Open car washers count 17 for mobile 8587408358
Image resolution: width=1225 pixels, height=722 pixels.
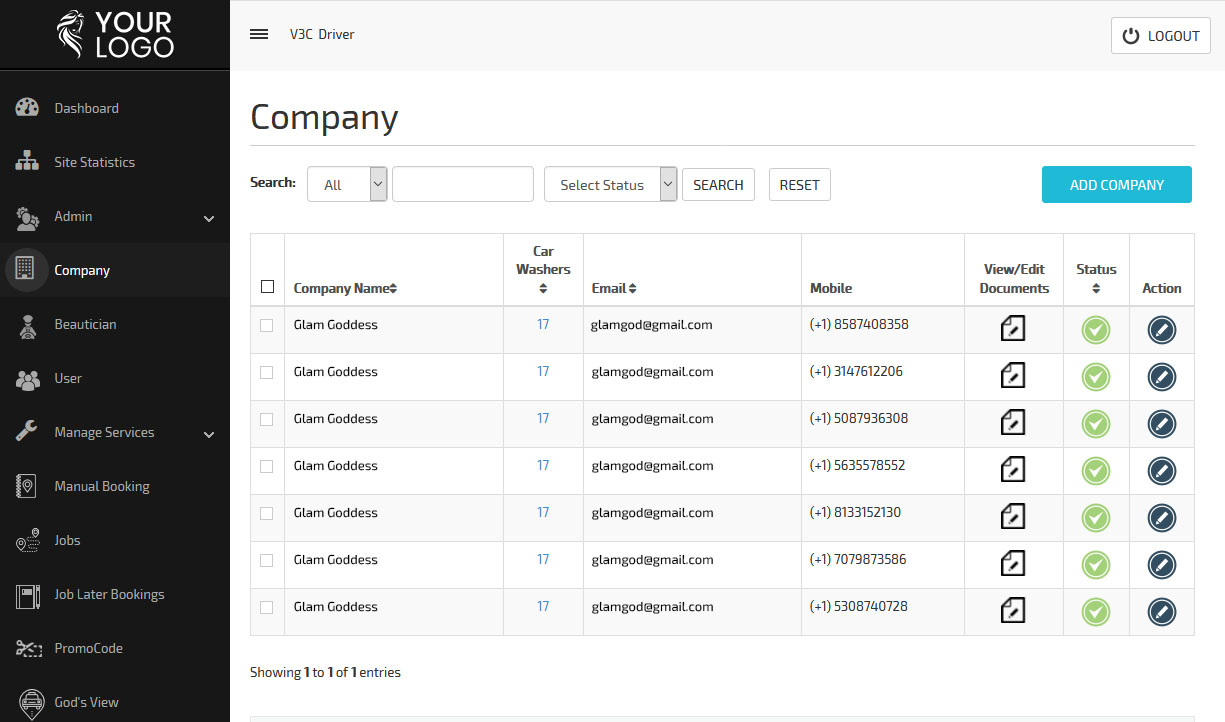543,324
